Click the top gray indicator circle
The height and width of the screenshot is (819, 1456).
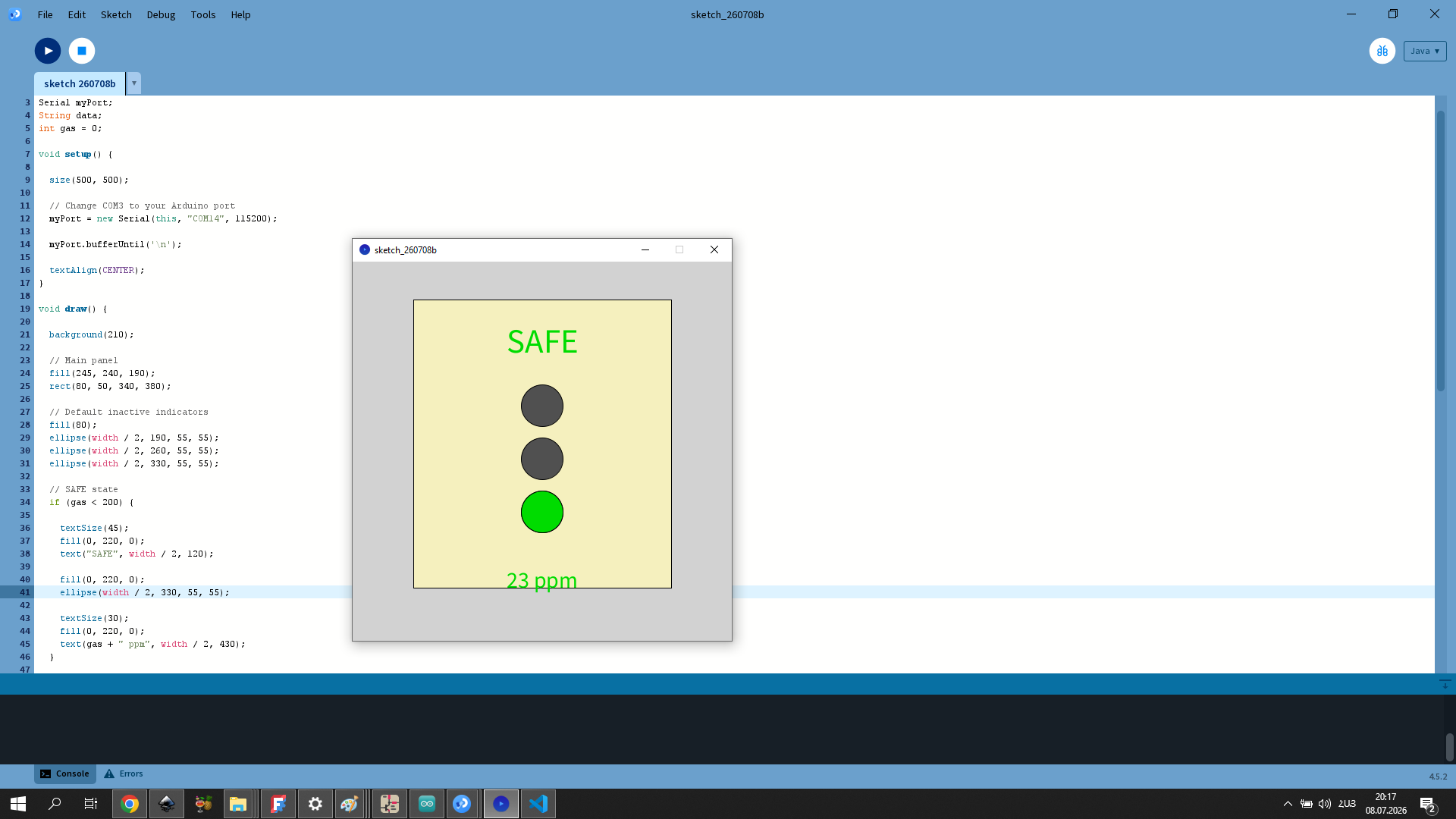click(x=542, y=406)
